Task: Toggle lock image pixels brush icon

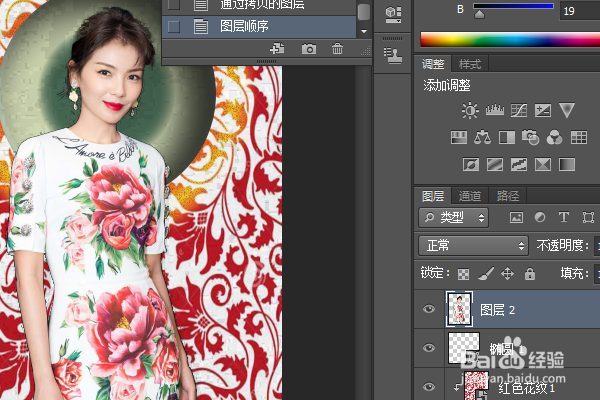Action: click(486, 273)
